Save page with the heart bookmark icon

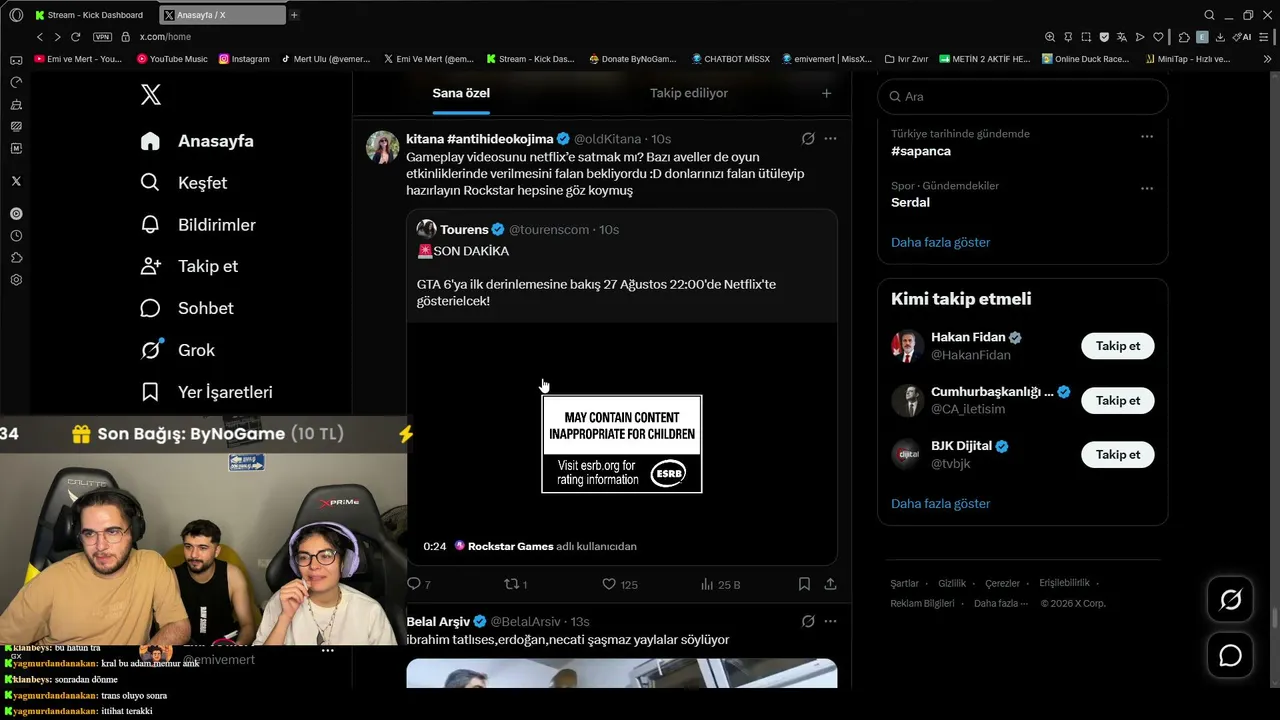1158,37
